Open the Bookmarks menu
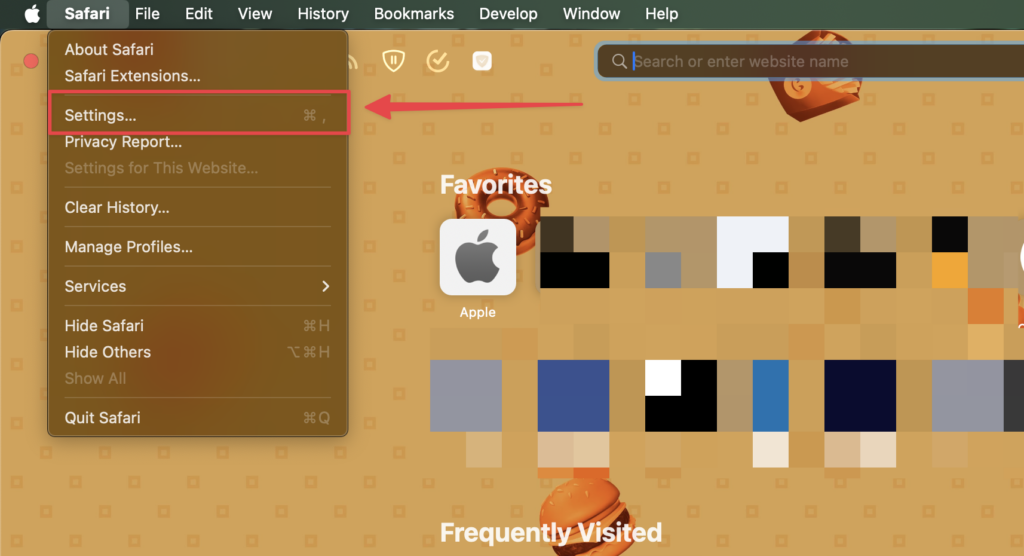 click(414, 14)
